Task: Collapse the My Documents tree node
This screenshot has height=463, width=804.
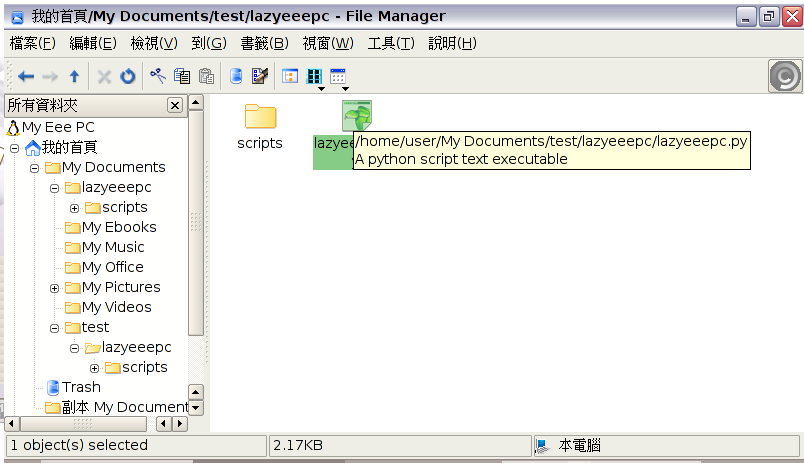Action: tap(35, 168)
